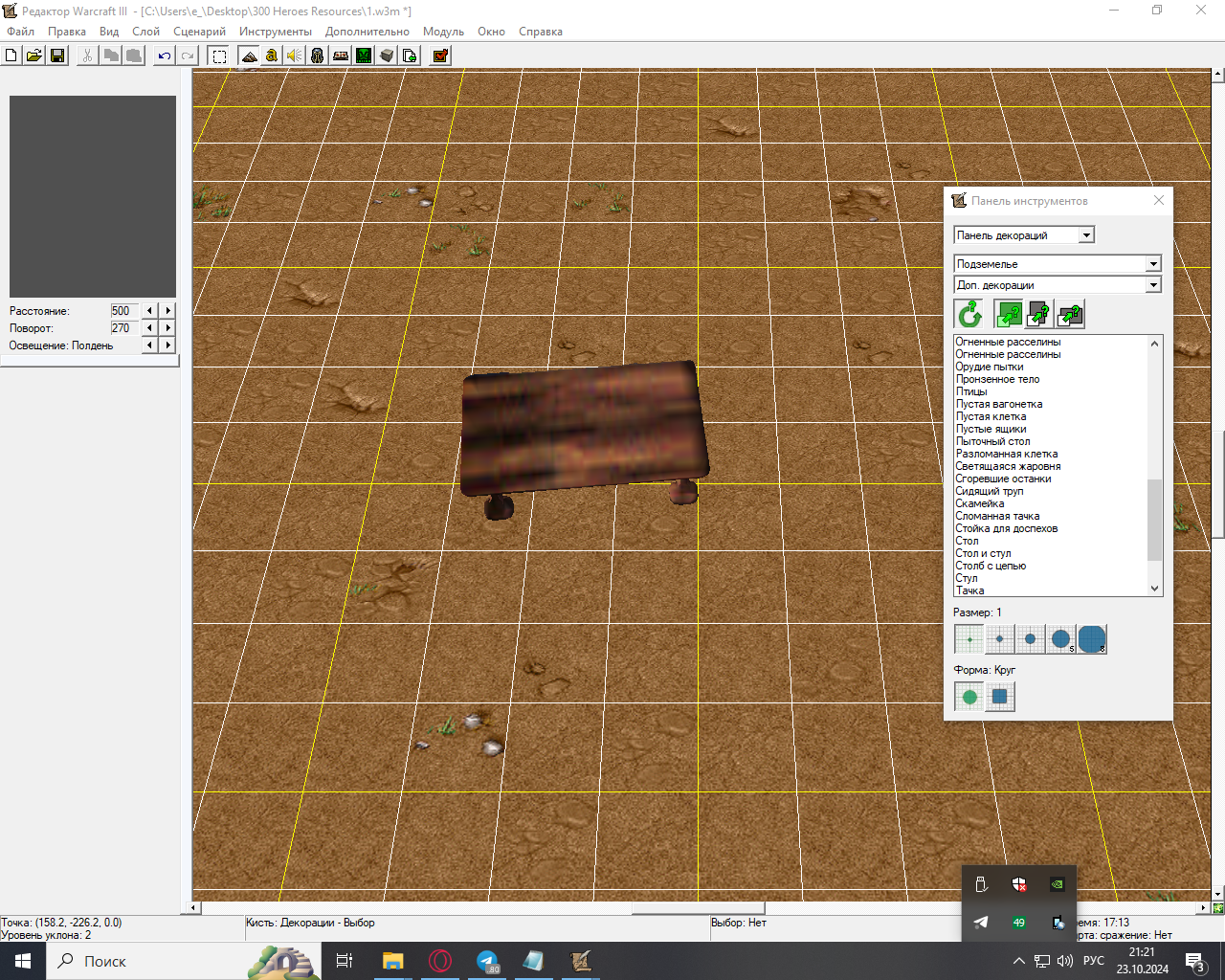
Task: Choose brush size 1 smallest dot
Action: pos(969,639)
